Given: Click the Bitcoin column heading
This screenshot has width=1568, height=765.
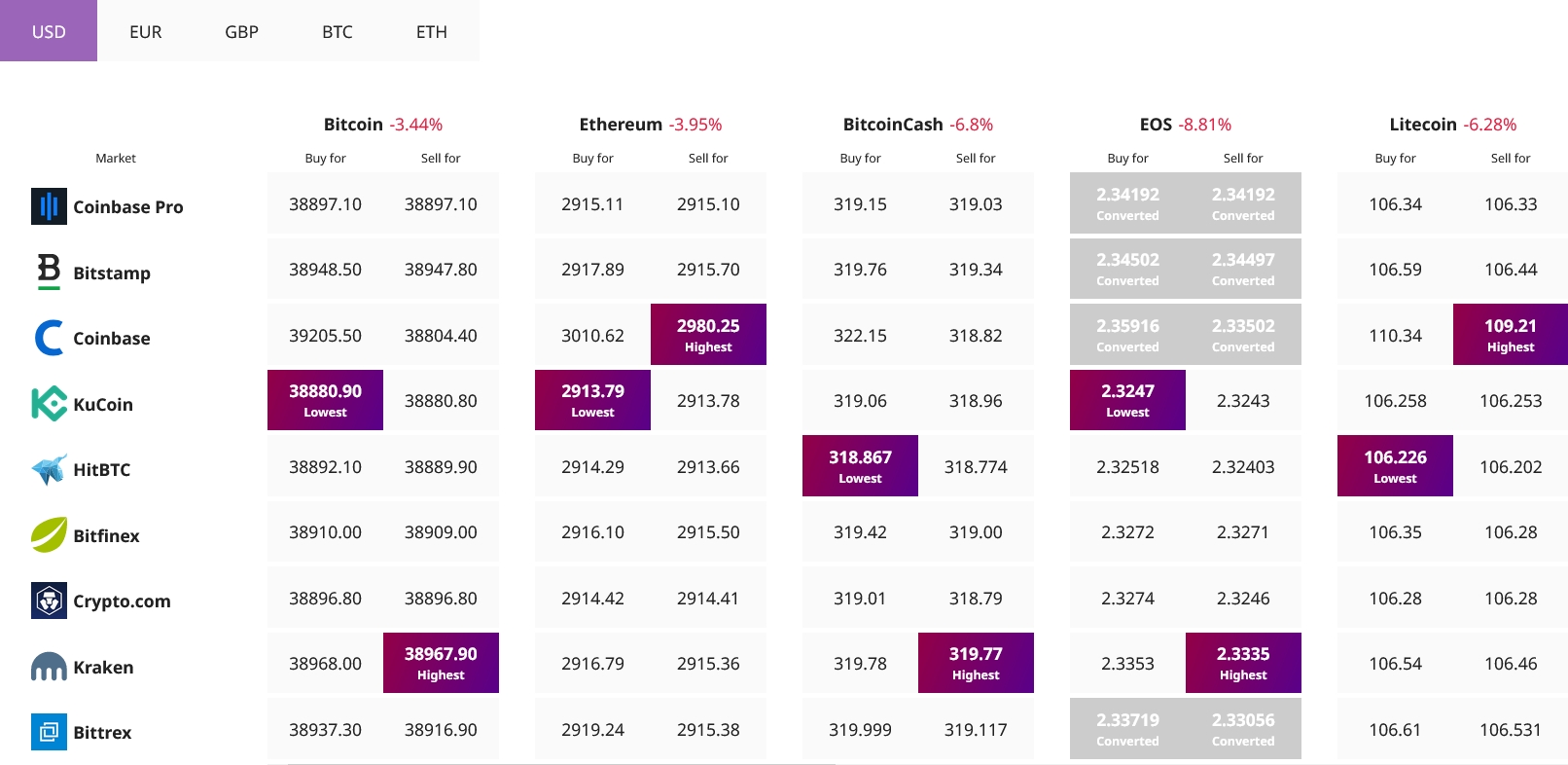Looking at the screenshot, I should pyautogui.click(x=353, y=125).
